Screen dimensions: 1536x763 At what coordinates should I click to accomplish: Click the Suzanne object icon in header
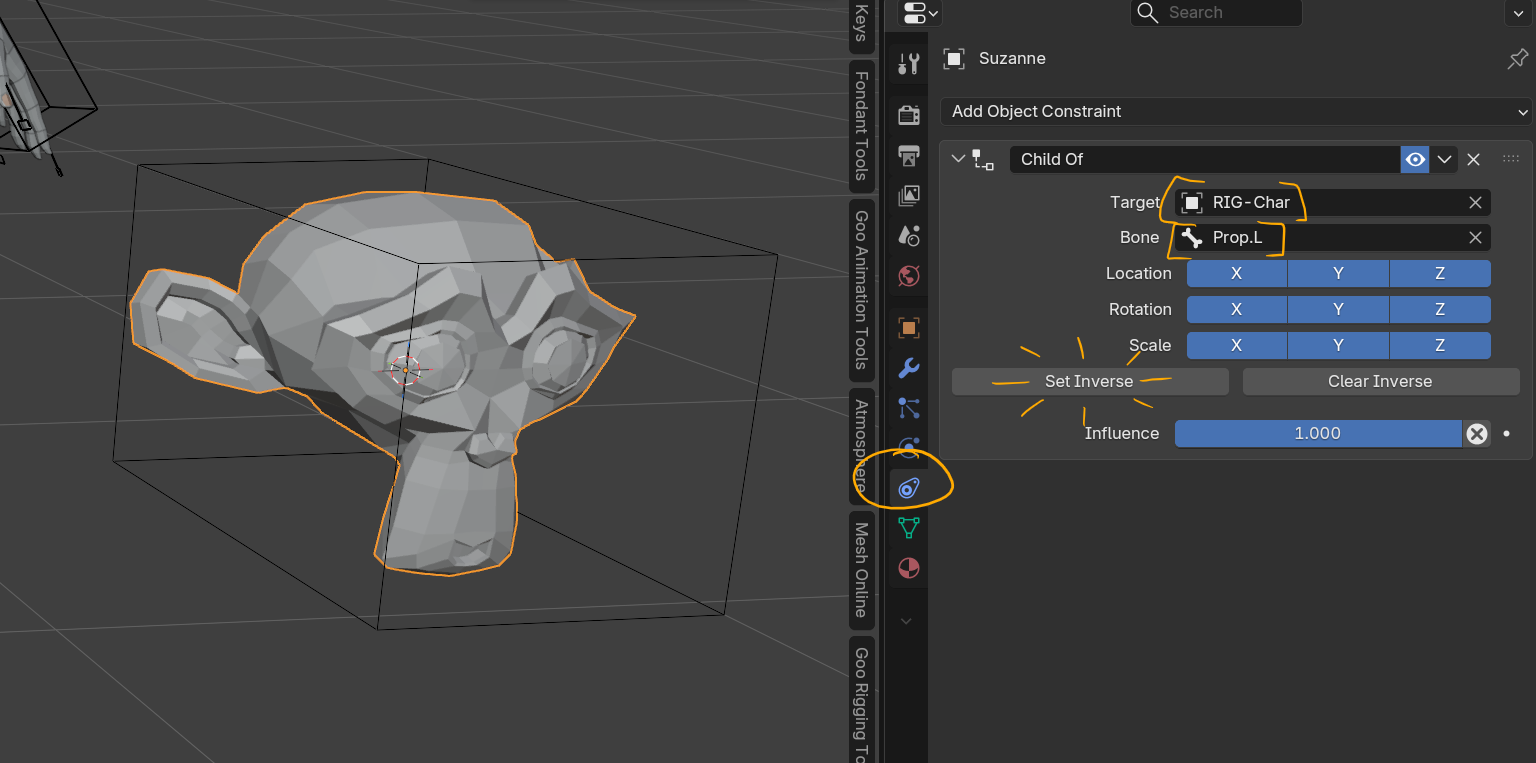pos(954,59)
